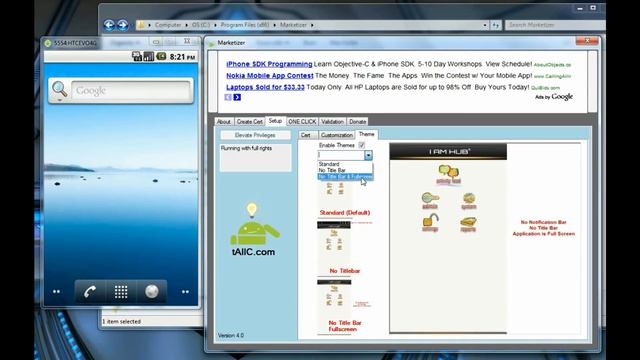This screenshot has height=360, width=640.
Task: Open the Customization sub-tab
Action: coord(337,135)
